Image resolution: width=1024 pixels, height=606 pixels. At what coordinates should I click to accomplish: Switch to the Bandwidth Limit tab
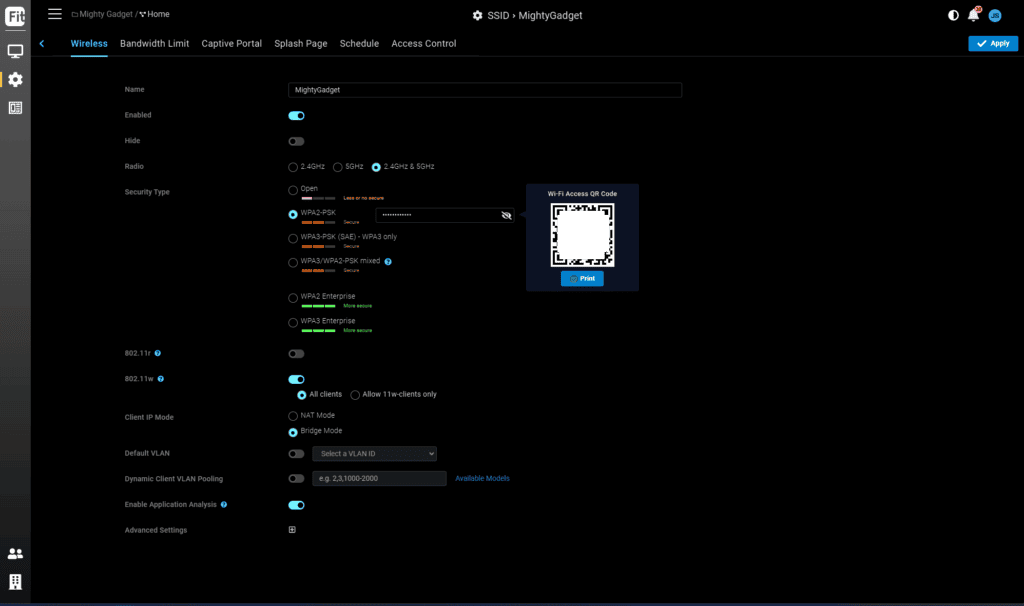[154, 44]
